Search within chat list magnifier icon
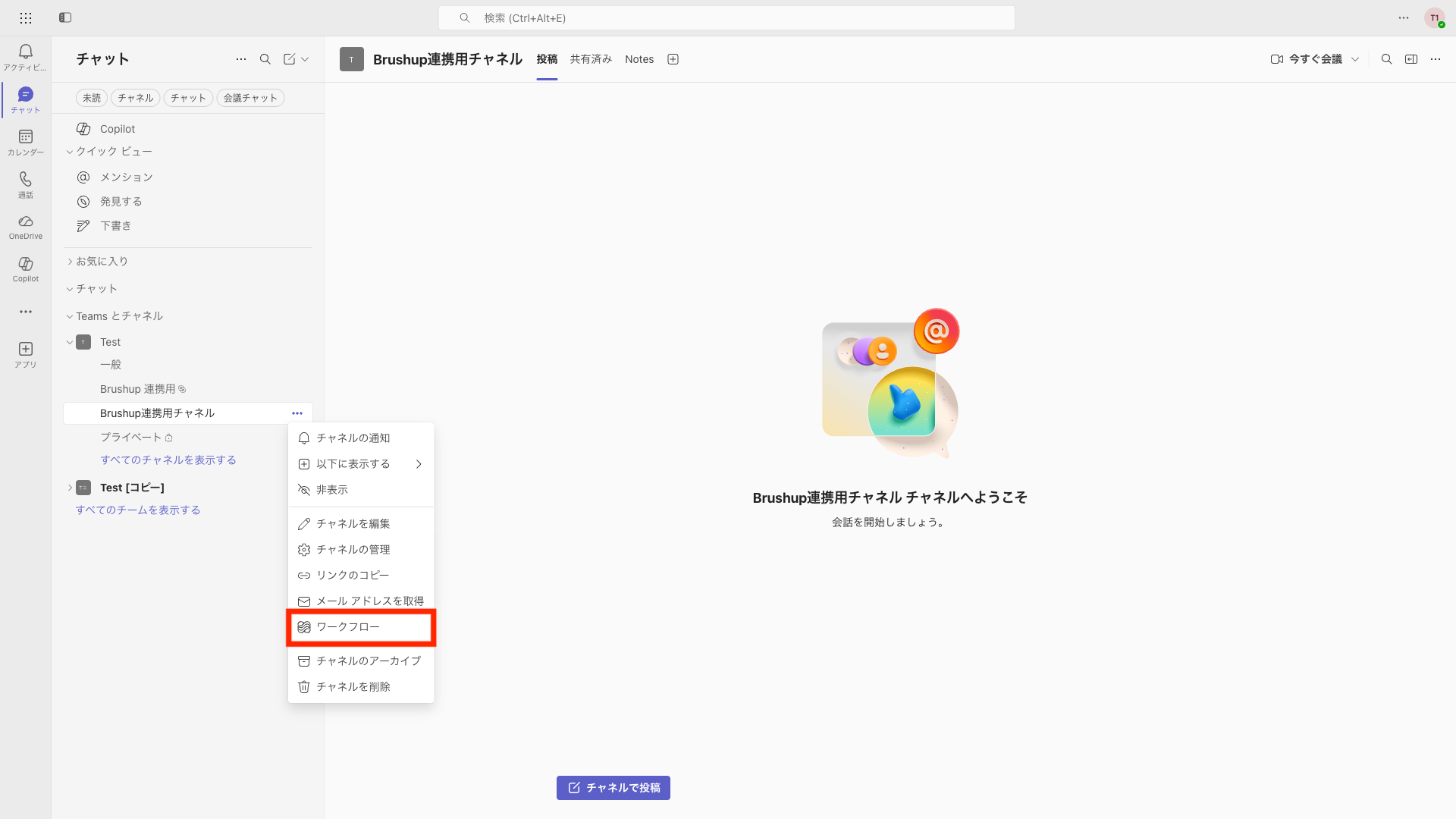The width and height of the screenshot is (1456, 819). pyautogui.click(x=265, y=59)
